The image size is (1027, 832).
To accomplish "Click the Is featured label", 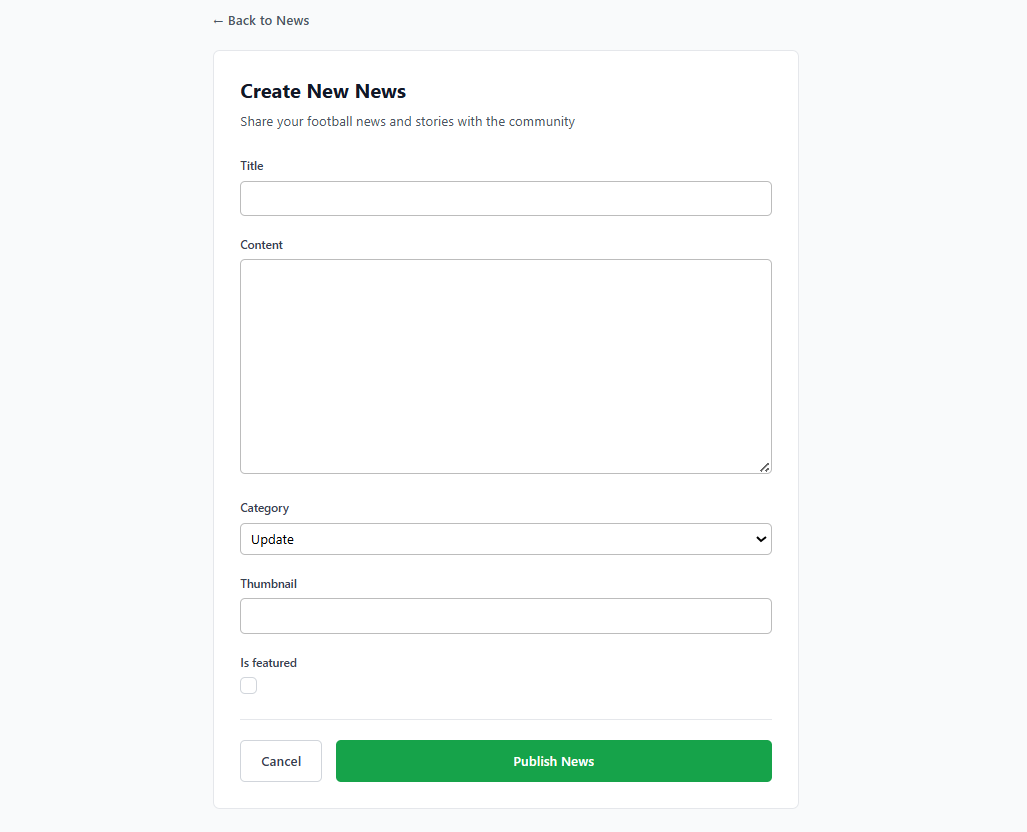I will pos(268,663).
